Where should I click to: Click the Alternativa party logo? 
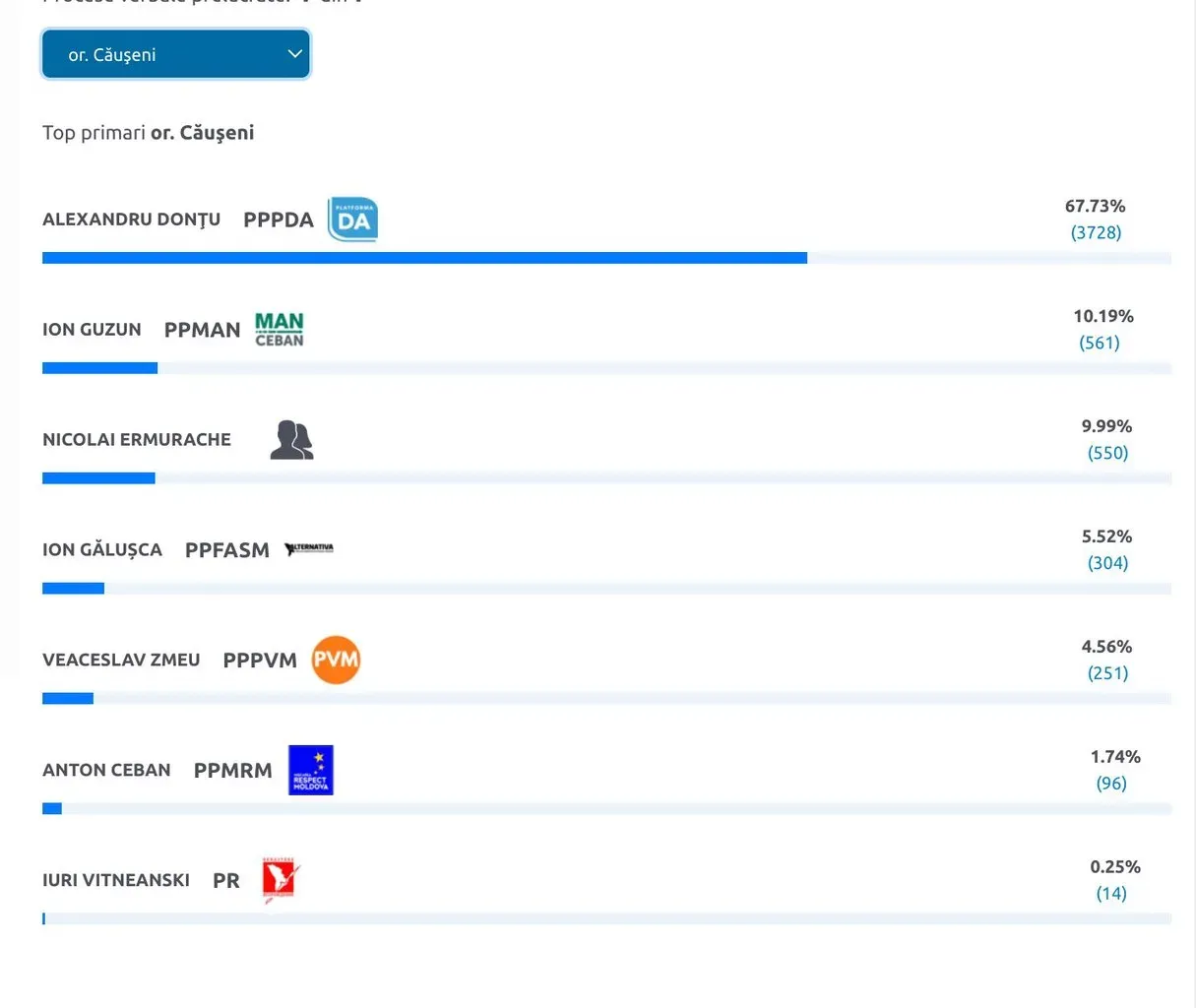pyautogui.click(x=309, y=549)
